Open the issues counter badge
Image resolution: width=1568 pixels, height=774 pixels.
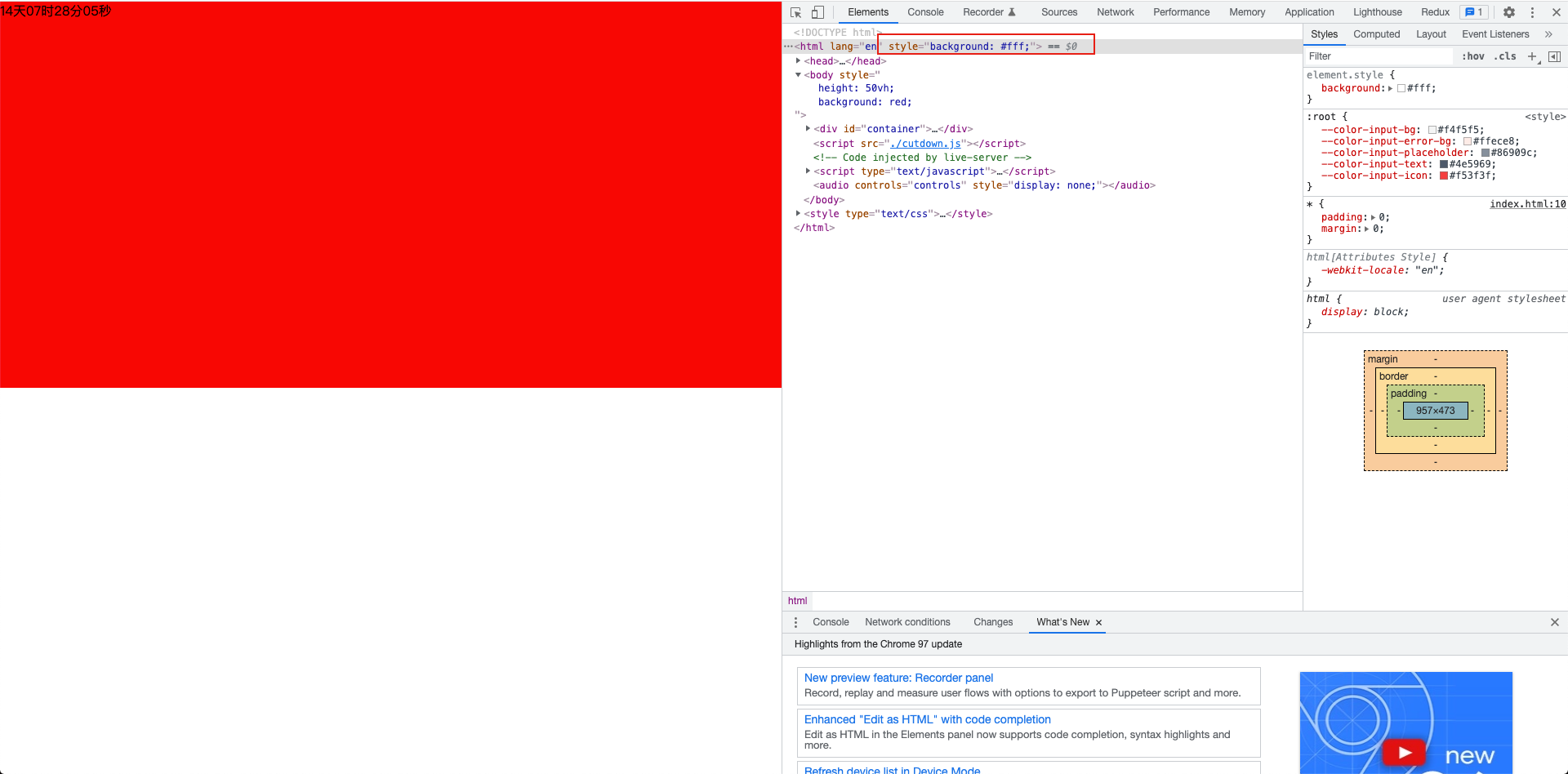tap(1474, 12)
